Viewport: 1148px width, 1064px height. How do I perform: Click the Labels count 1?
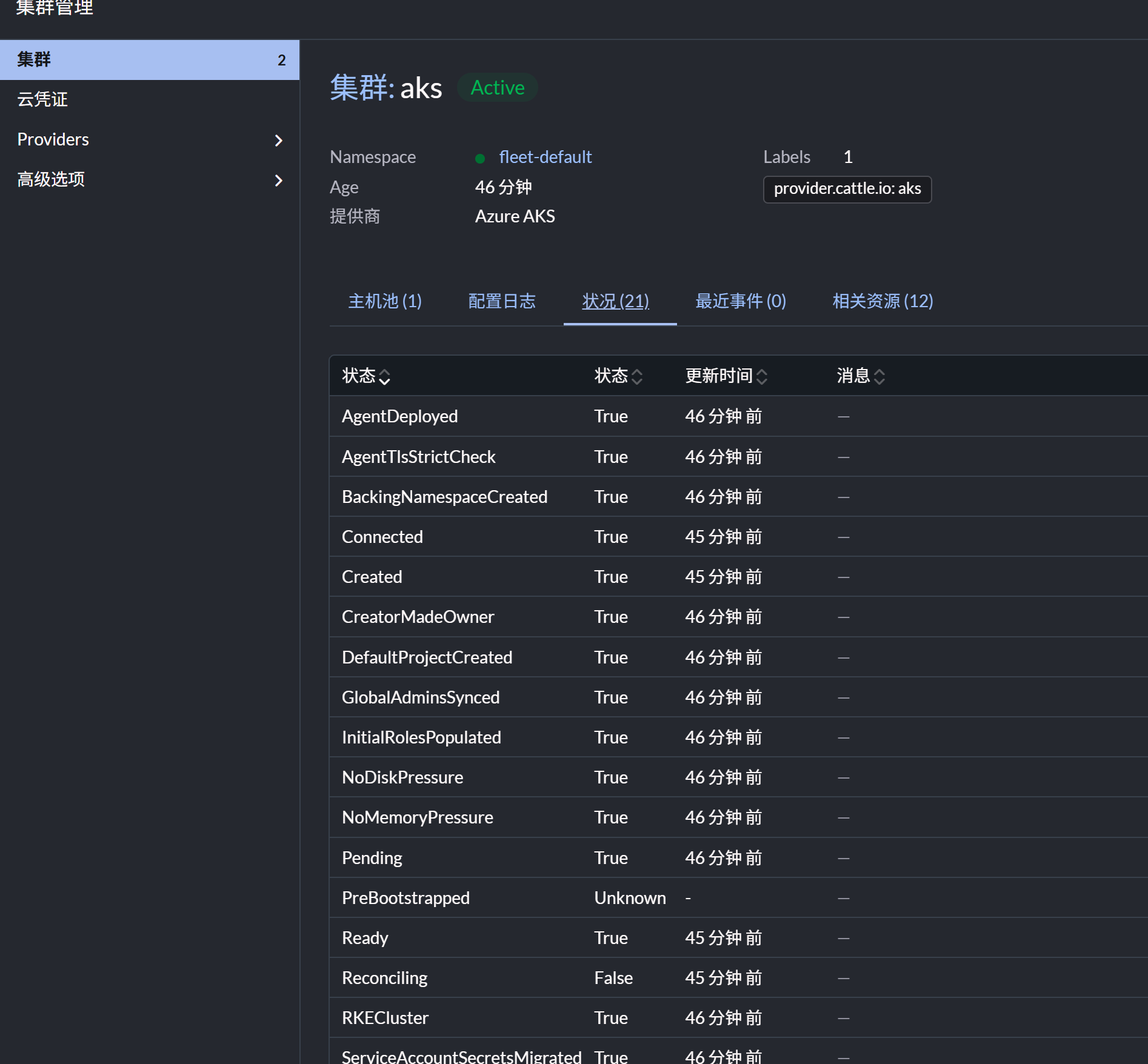pyautogui.click(x=848, y=157)
